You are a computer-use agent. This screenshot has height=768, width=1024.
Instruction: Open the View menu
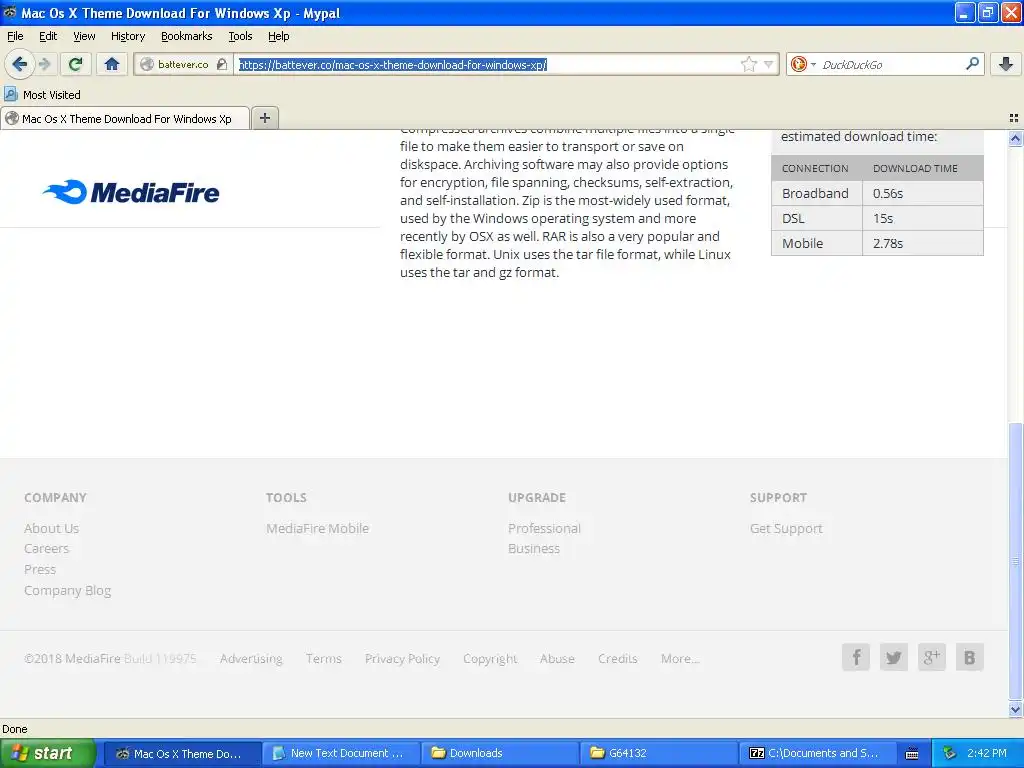(x=84, y=36)
